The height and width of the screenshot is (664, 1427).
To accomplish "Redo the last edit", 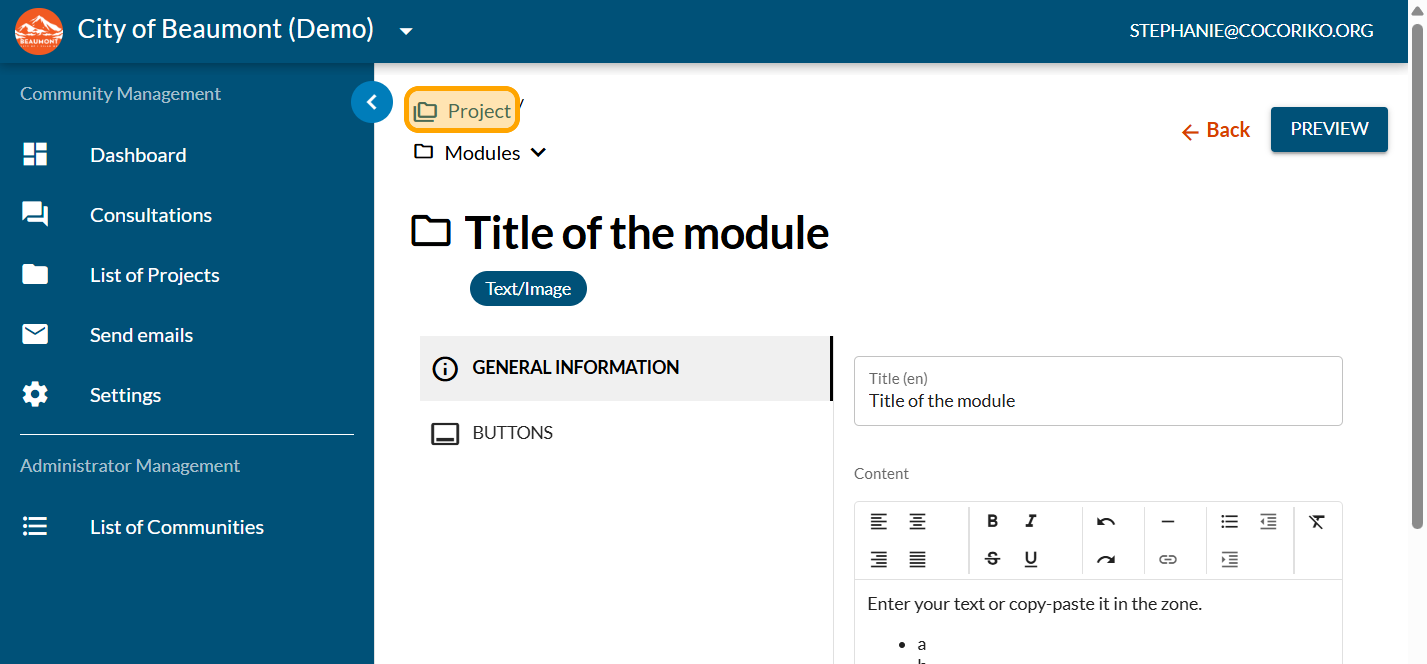I will 1105,559.
